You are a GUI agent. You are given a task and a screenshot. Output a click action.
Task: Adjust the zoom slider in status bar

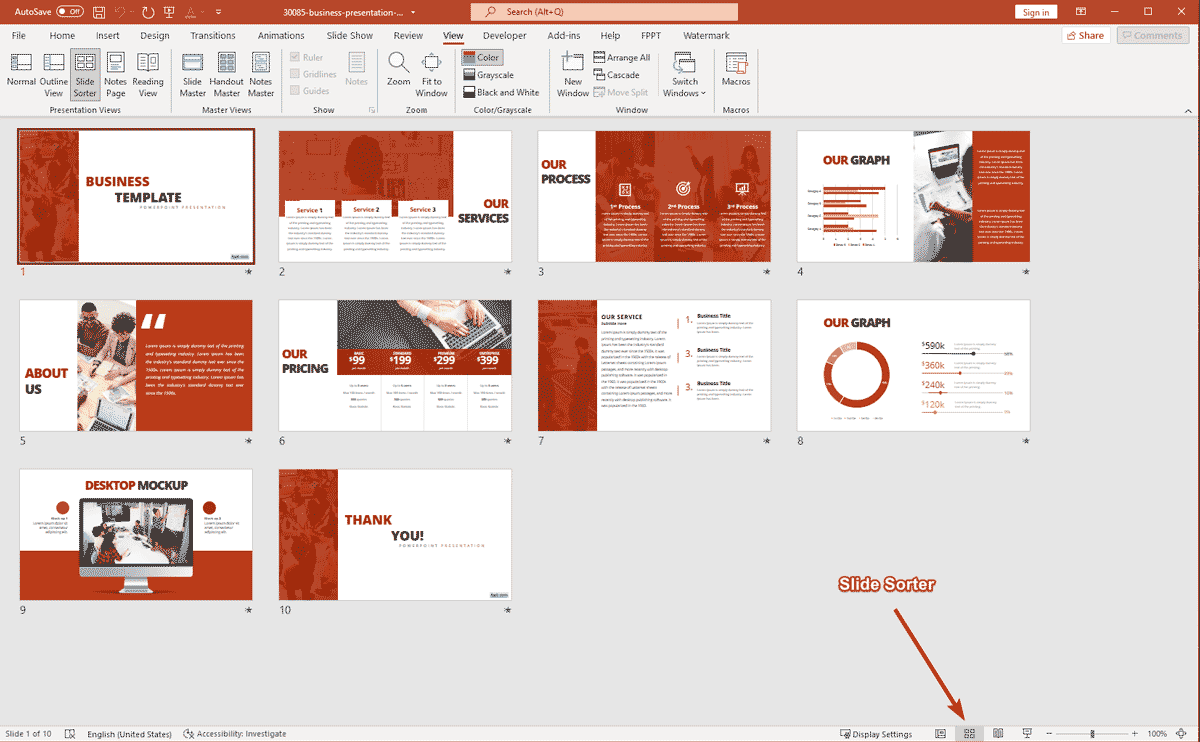[x=1092, y=734]
